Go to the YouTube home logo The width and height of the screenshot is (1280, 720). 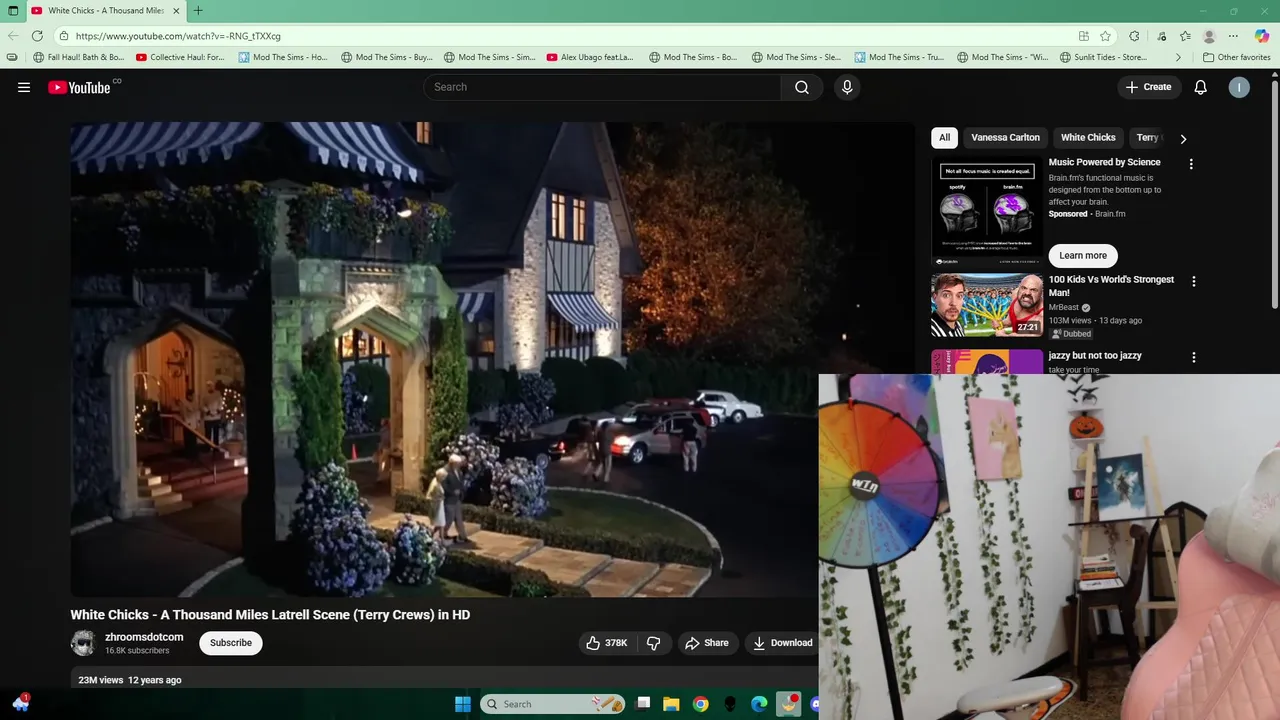tap(80, 87)
